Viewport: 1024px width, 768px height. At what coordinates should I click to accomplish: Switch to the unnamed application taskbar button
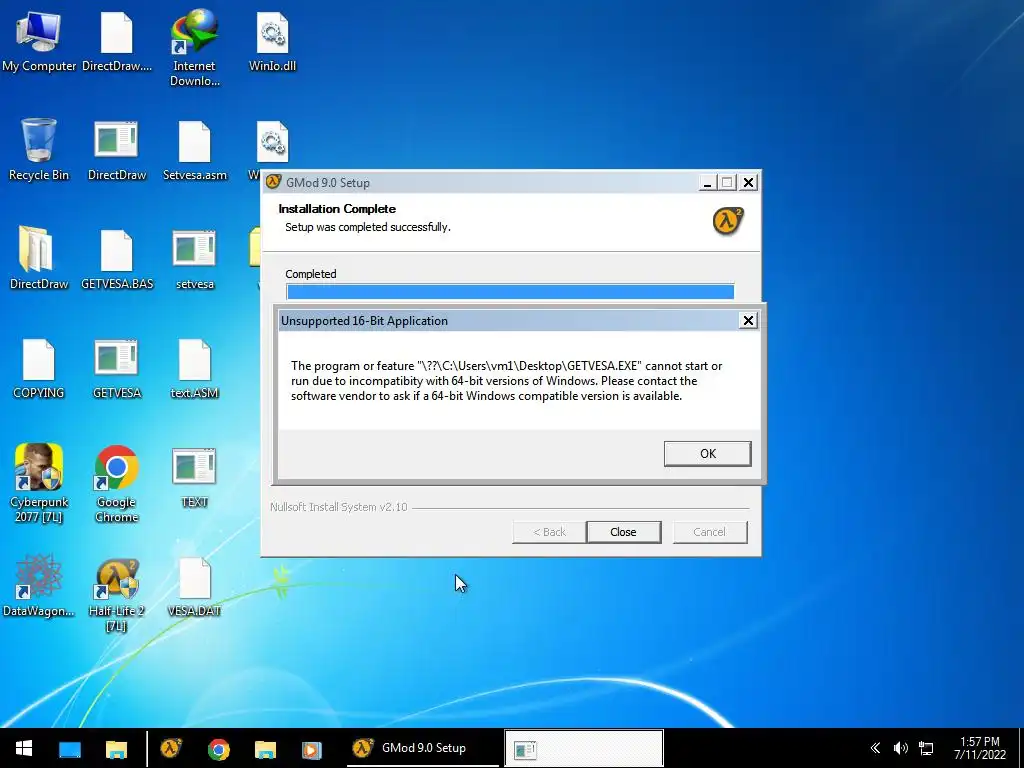[x=584, y=748]
